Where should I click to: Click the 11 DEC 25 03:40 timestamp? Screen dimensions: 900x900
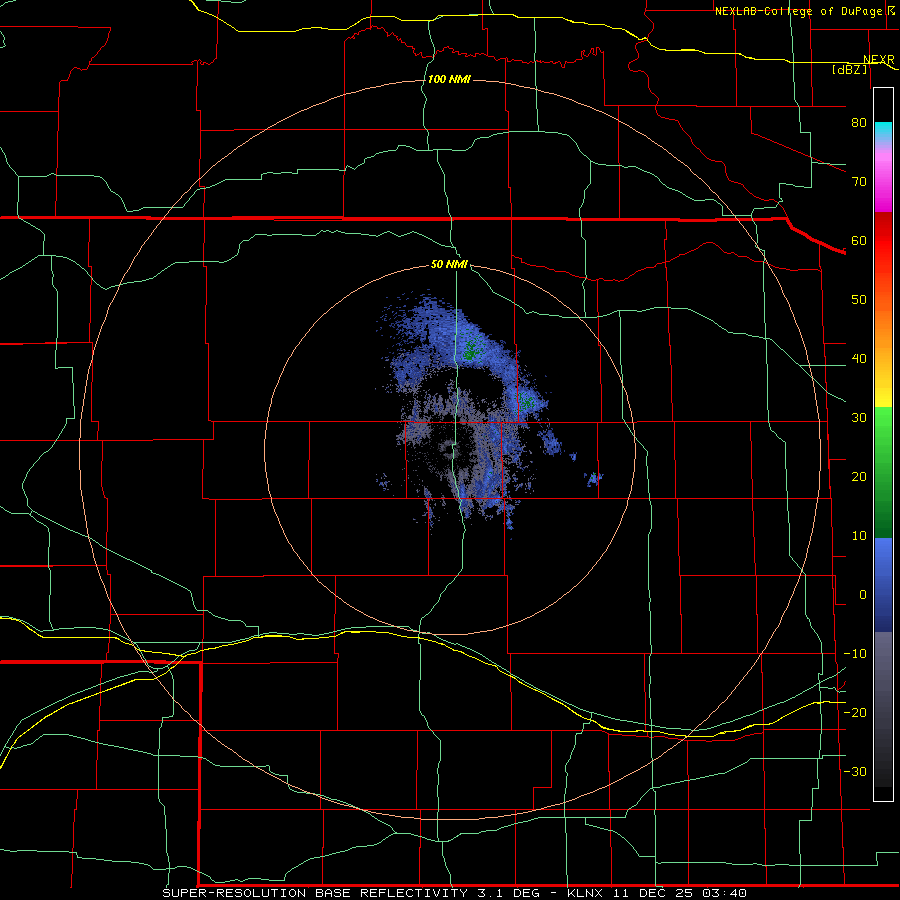click(680, 893)
